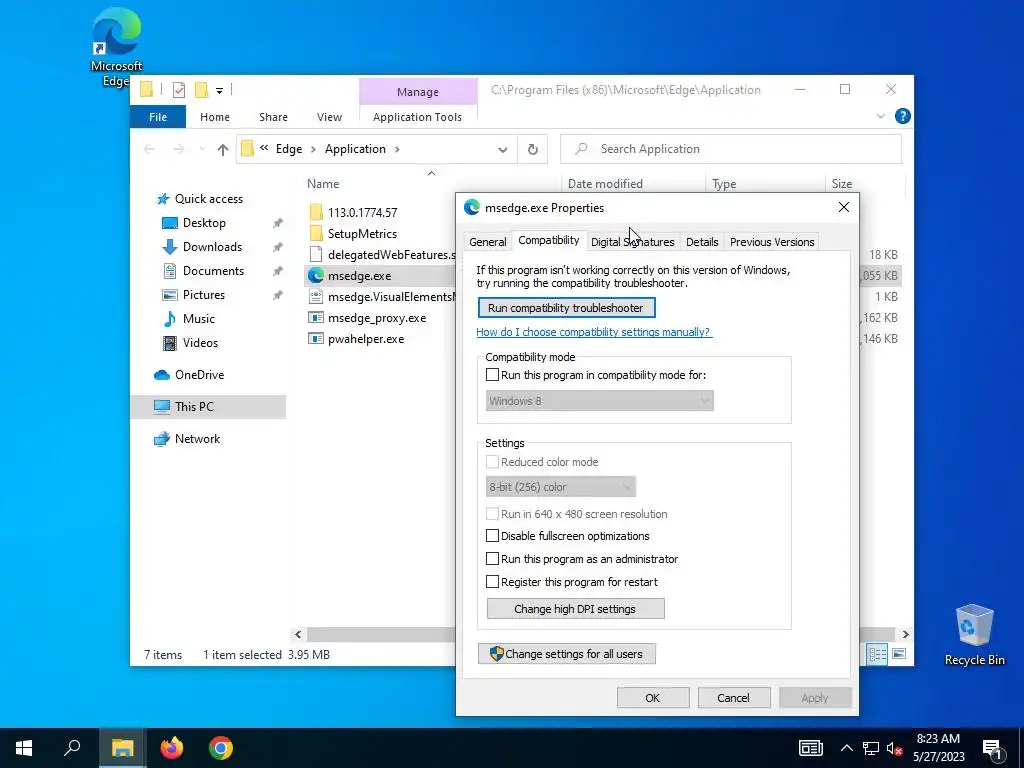Screen dimensions: 1024x768
Task: Switch to the Digital Signatures tab
Action: tap(633, 242)
